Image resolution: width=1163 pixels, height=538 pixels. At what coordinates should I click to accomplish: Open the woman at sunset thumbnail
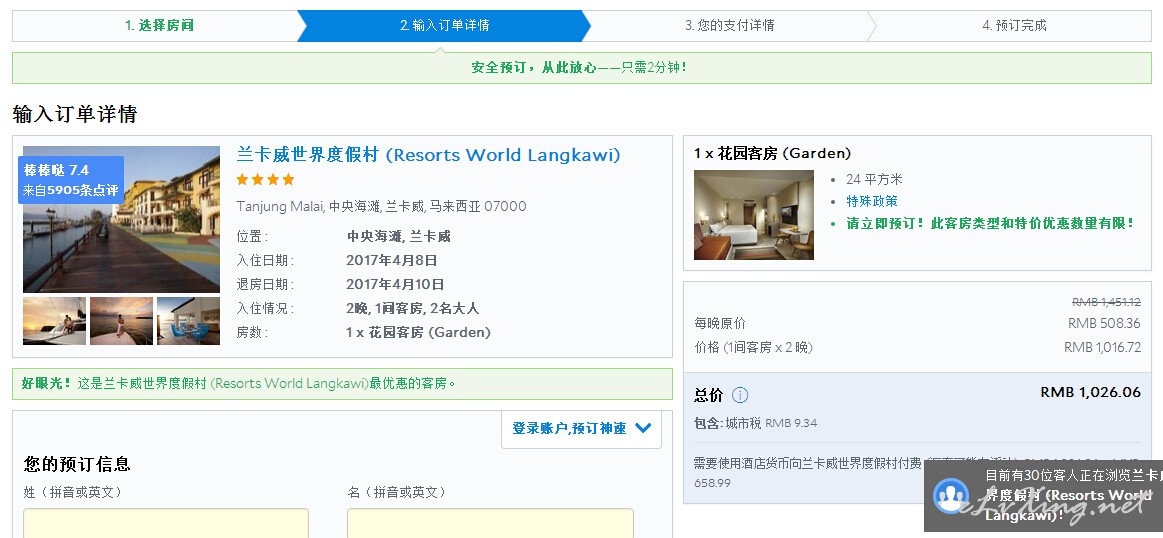122,321
